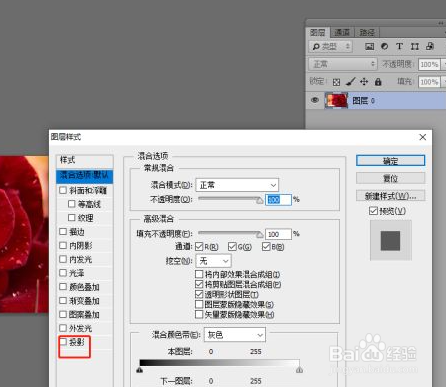Click the 不透明度 value field in dialog

pyautogui.click(x=278, y=200)
